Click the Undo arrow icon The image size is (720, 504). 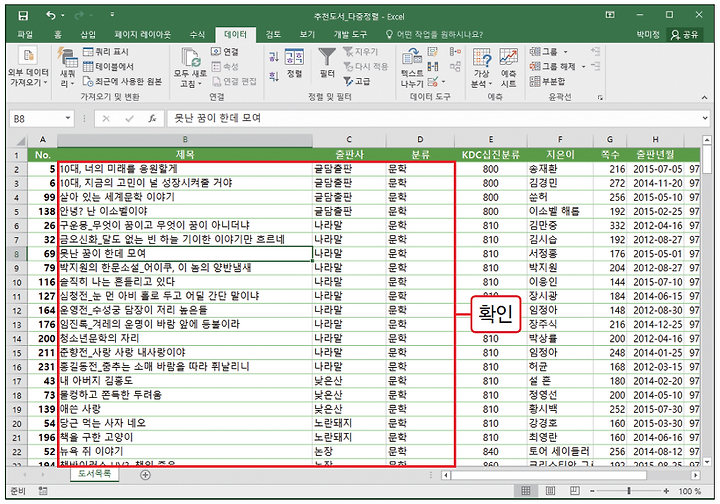51,16
